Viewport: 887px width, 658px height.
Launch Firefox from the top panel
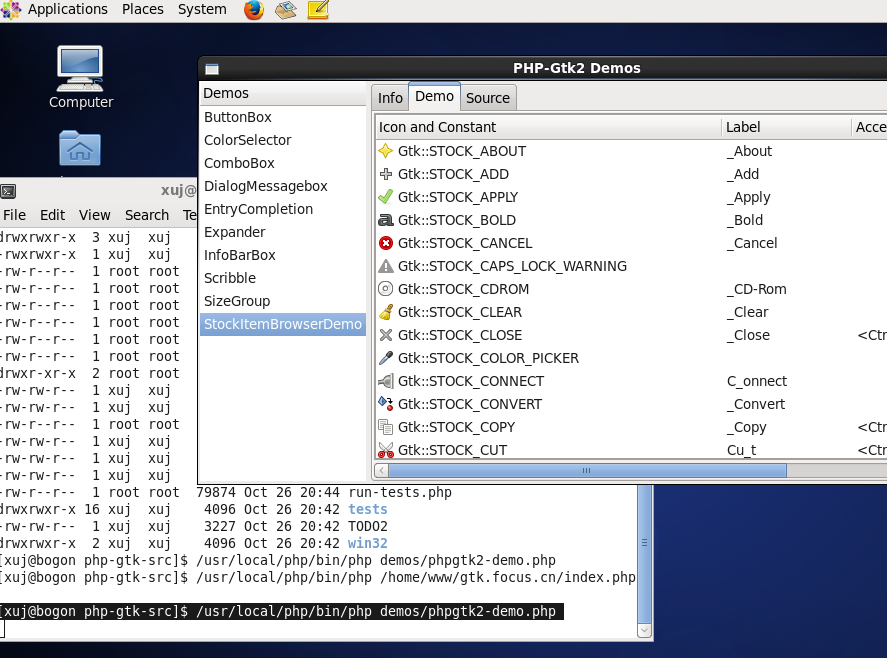(253, 10)
